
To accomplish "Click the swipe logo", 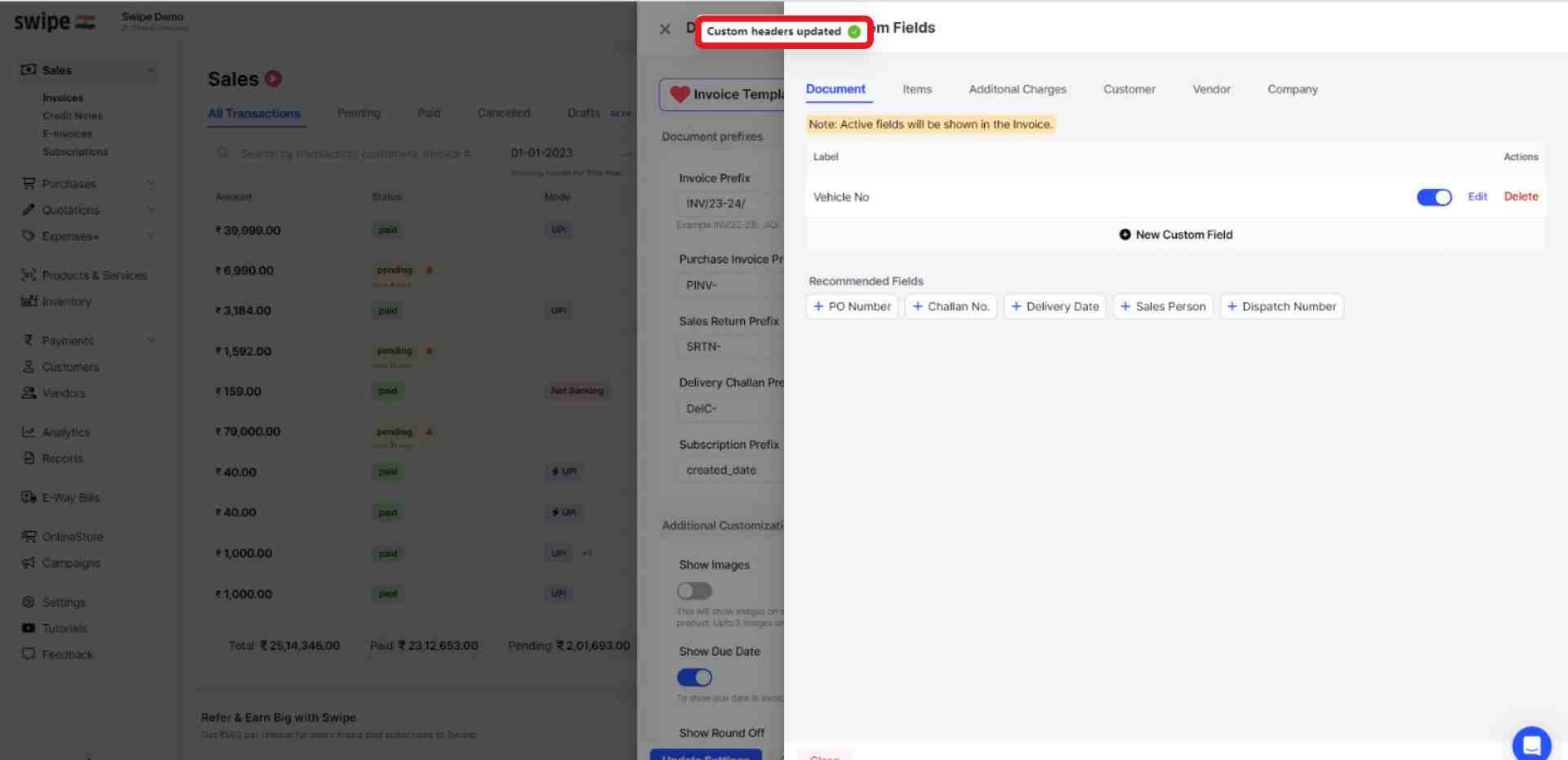I will pyautogui.click(x=54, y=22).
